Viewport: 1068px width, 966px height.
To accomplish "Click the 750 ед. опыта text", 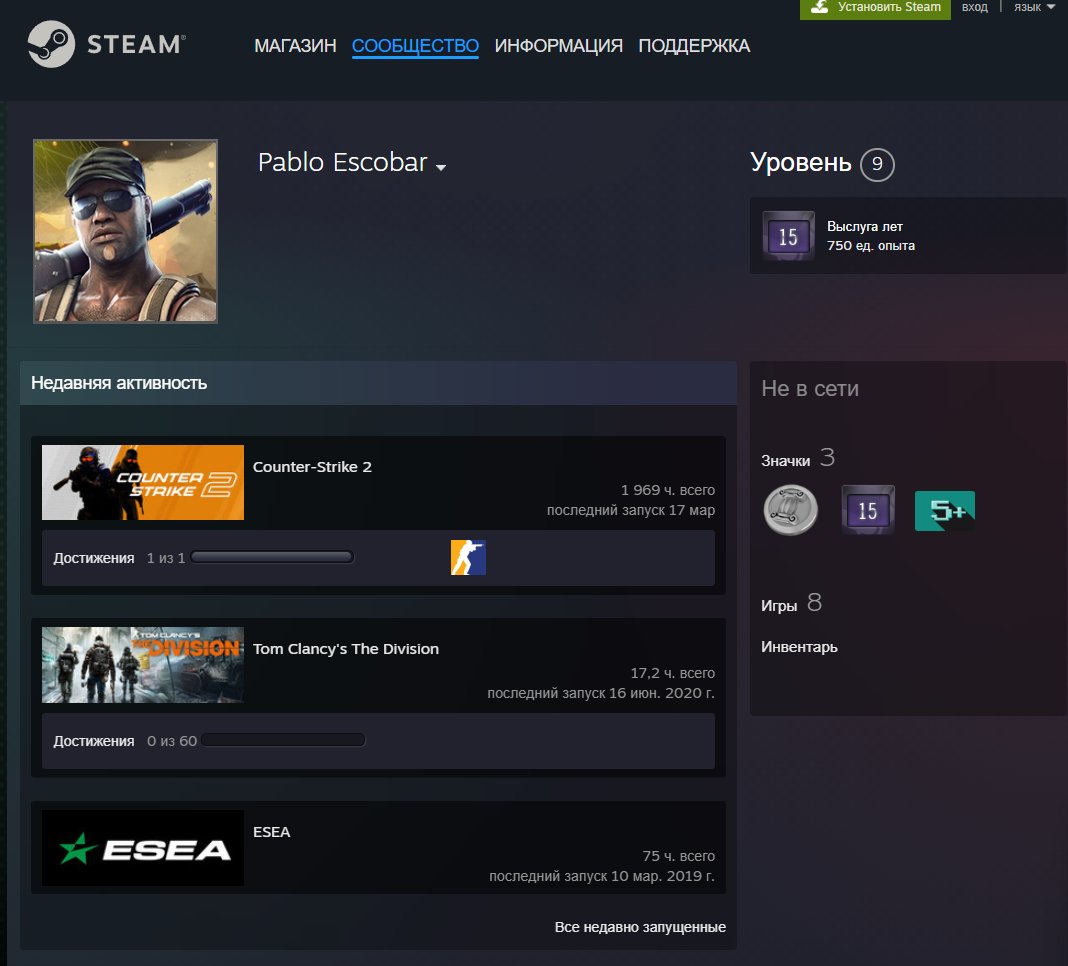I will point(870,245).
